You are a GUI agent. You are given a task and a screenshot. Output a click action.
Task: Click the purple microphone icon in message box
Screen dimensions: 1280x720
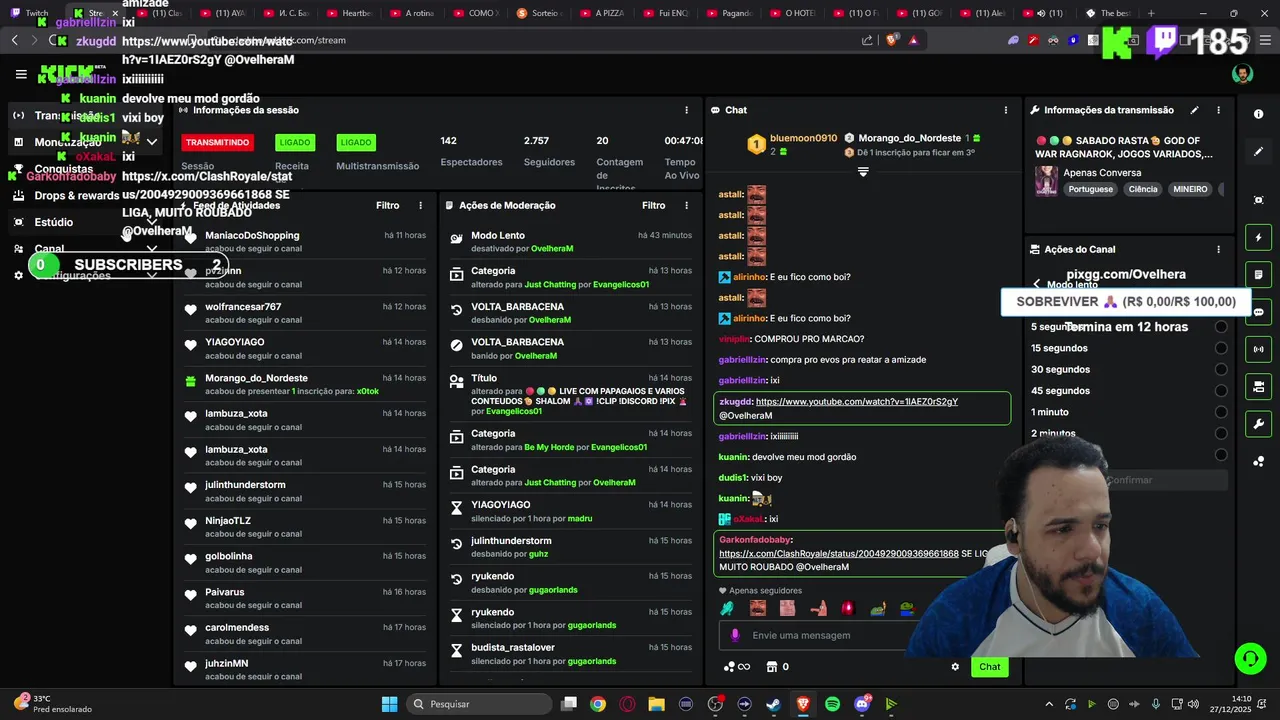pos(735,635)
